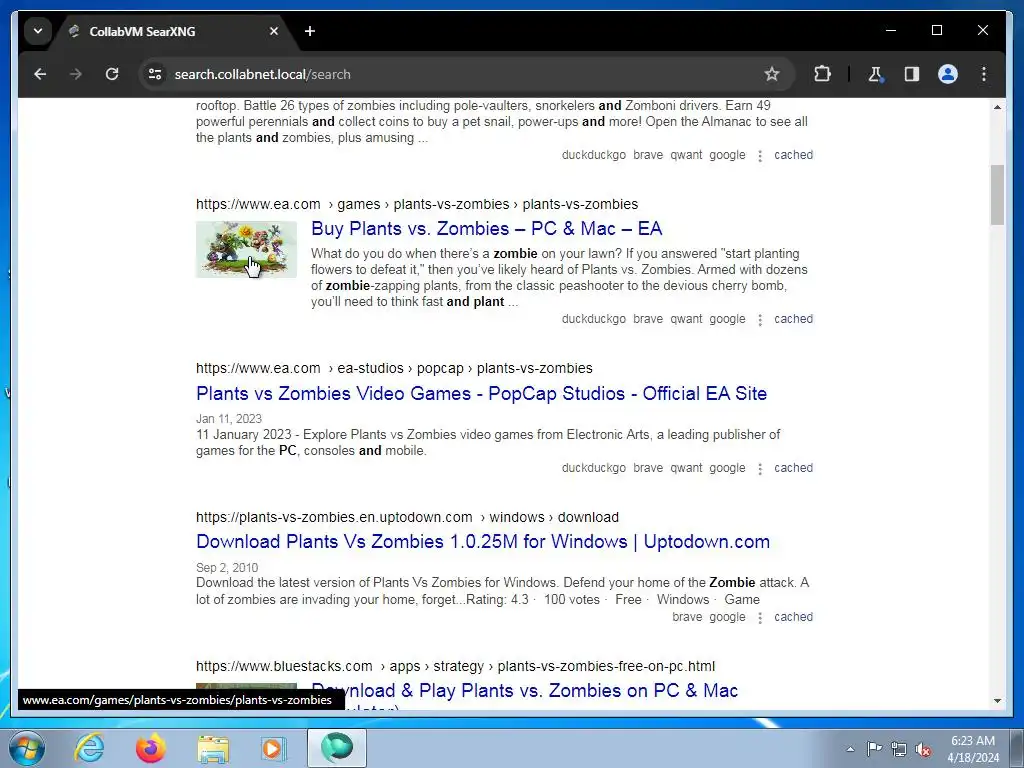Minimize the browser window
This screenshot has width=1024, height=768.
click(x=891, y=30)
